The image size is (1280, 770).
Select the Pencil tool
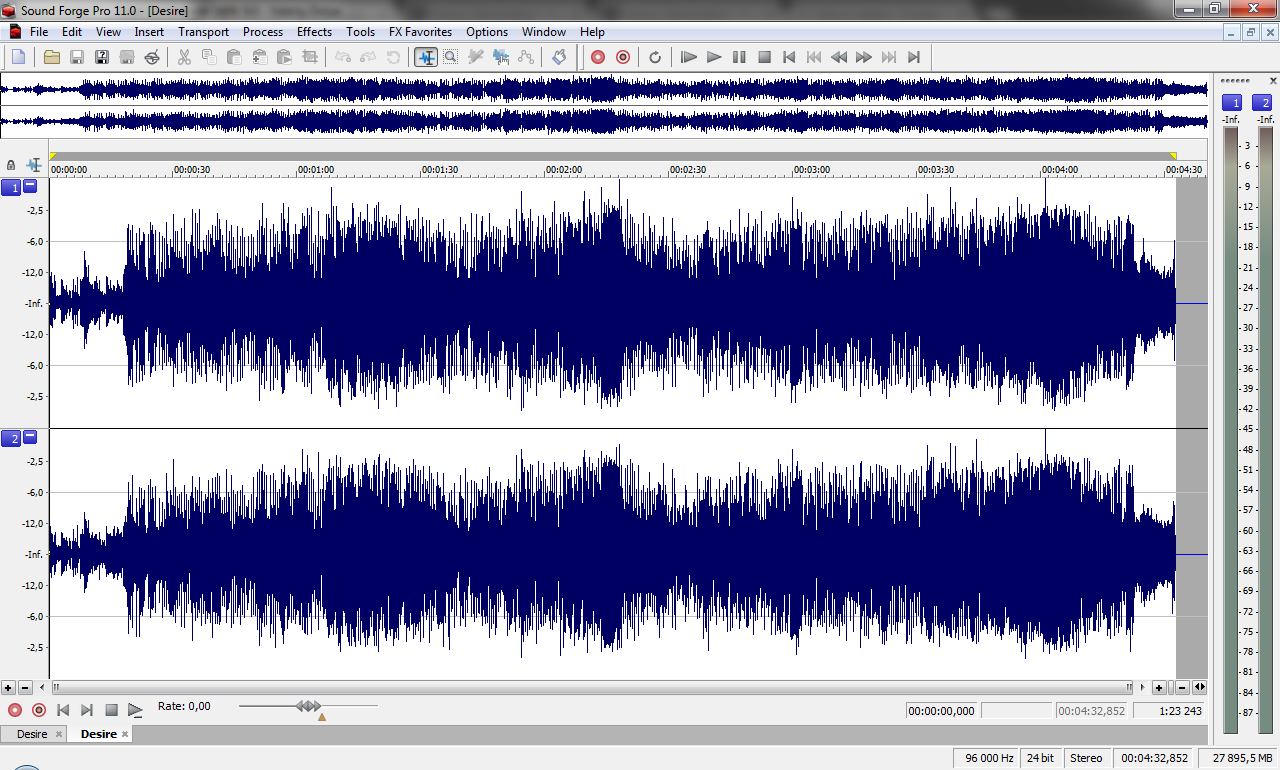[x=476, y=57]
